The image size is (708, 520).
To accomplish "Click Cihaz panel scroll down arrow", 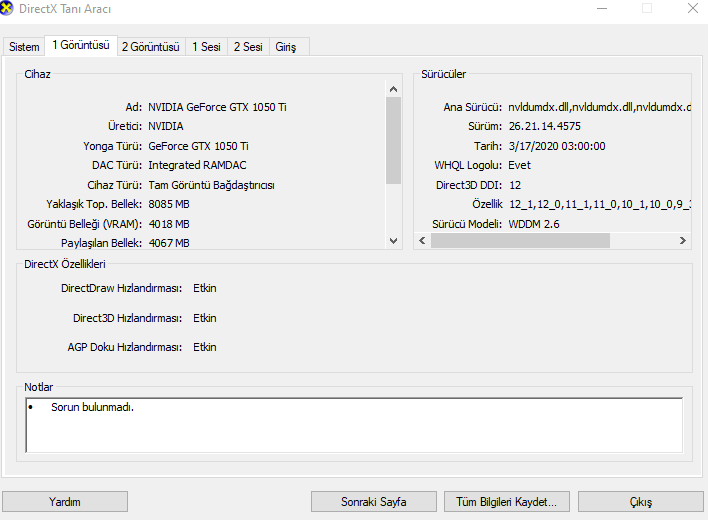I will point(393,241).
